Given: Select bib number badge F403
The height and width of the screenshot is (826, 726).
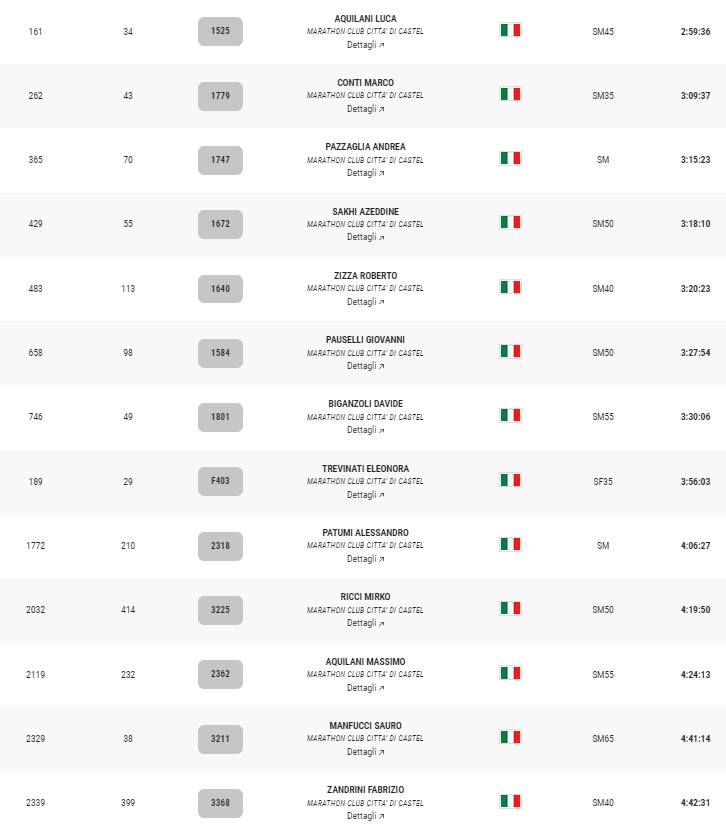Looking at the screenshot, I should 220,481.
